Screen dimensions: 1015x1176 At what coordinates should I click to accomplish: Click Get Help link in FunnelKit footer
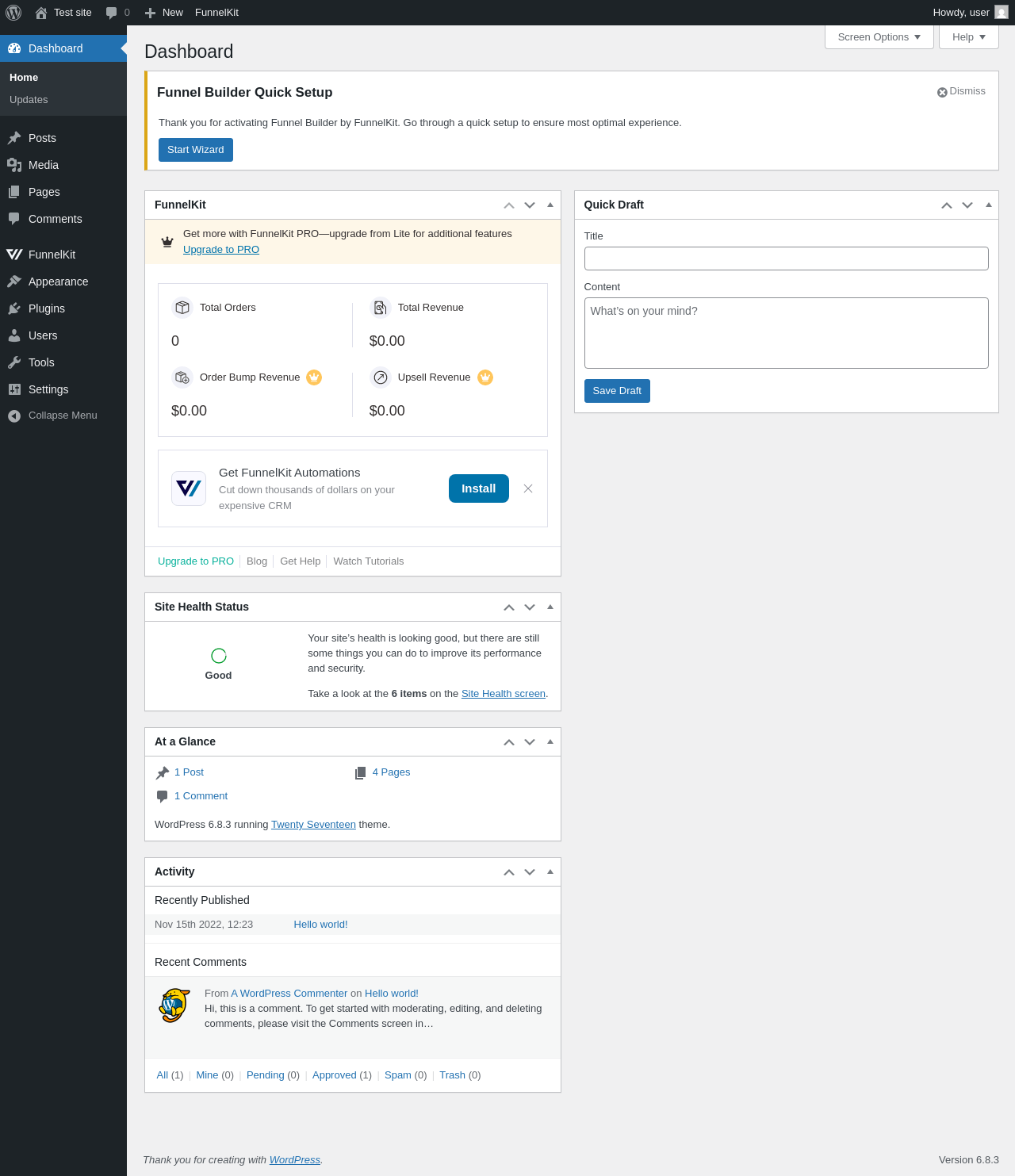click(x=301, y=561)
